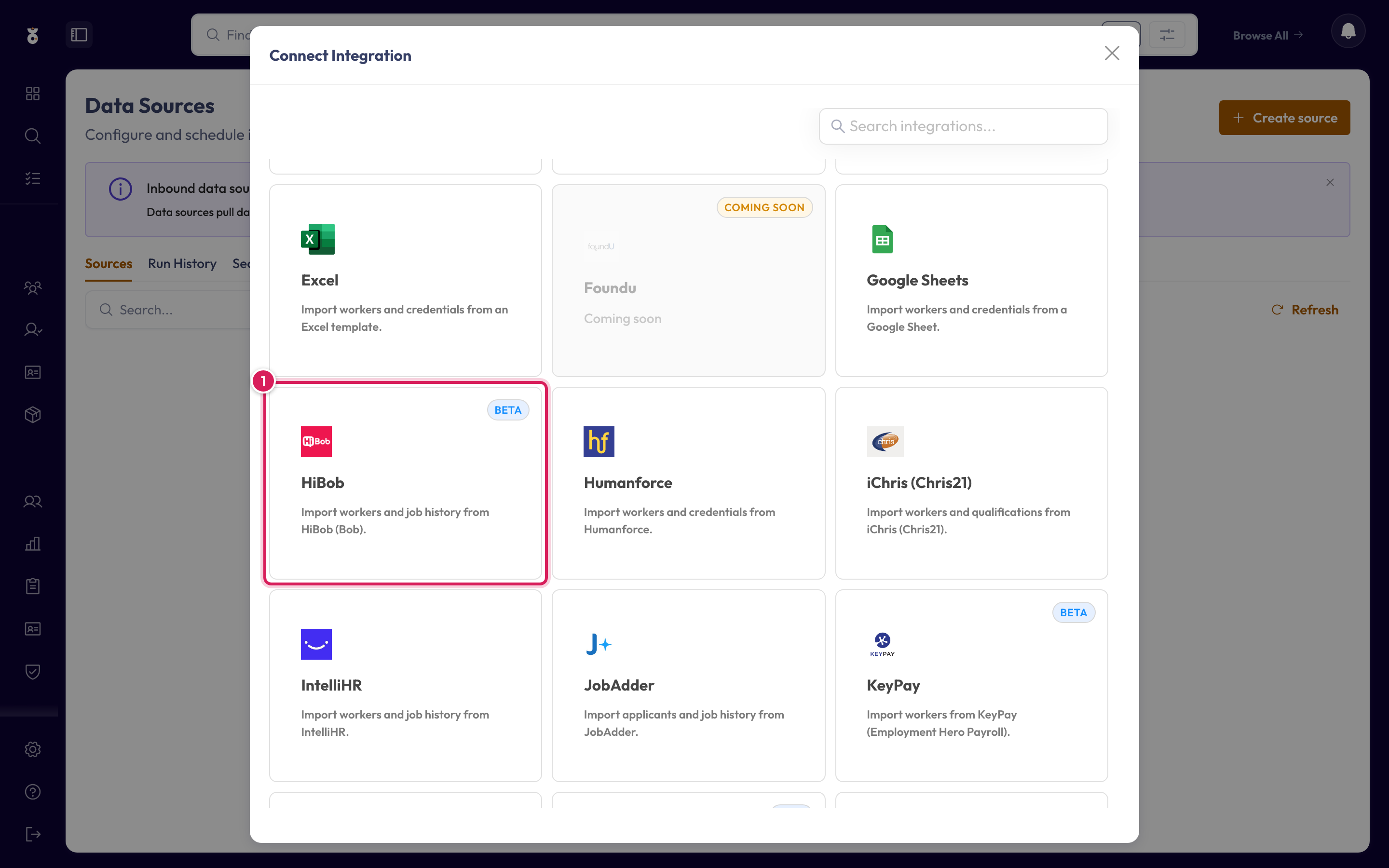Open the Google Sheets integration

coord(971,280)
